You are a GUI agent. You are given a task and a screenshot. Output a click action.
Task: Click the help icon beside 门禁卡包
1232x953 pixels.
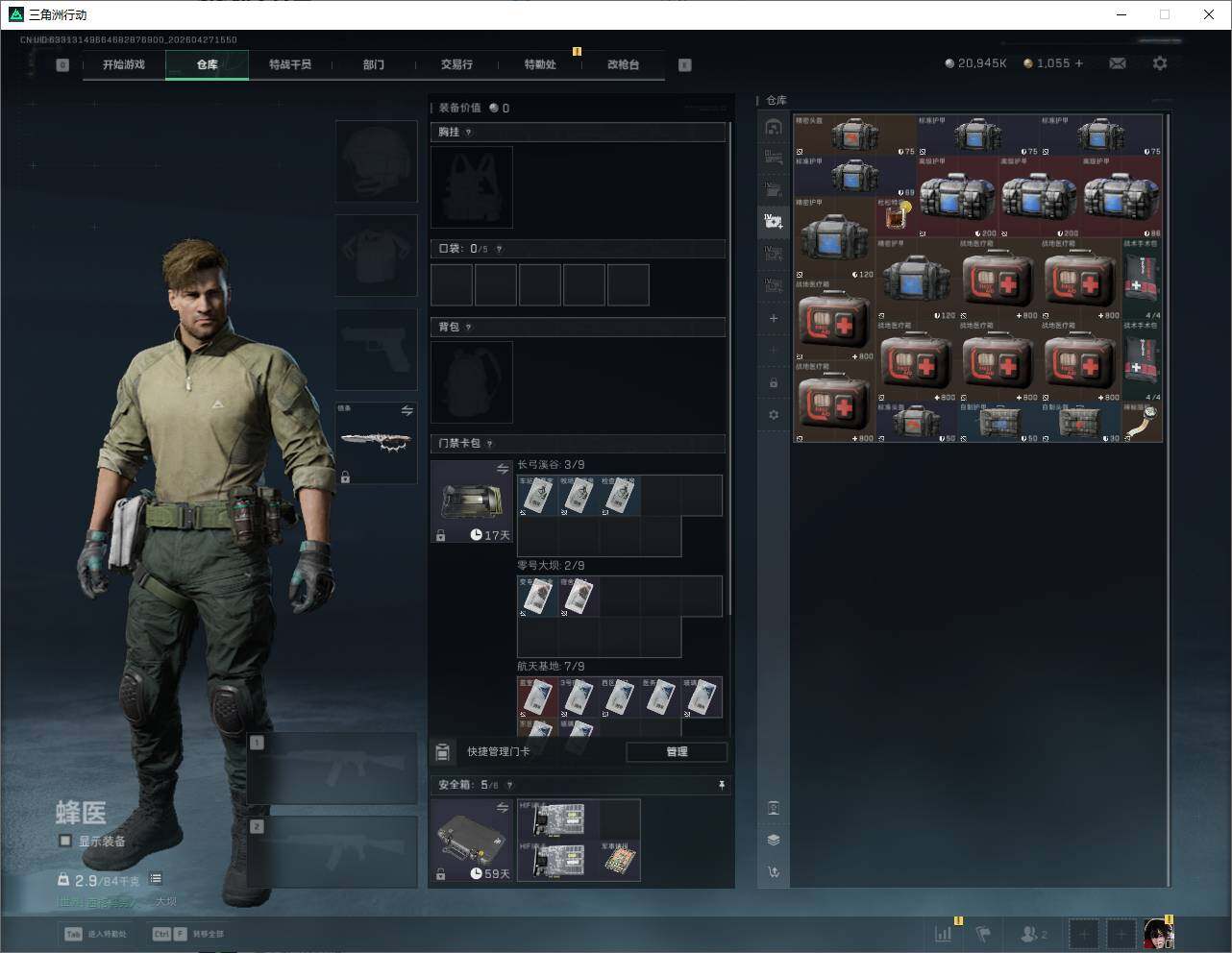point(489,444)
